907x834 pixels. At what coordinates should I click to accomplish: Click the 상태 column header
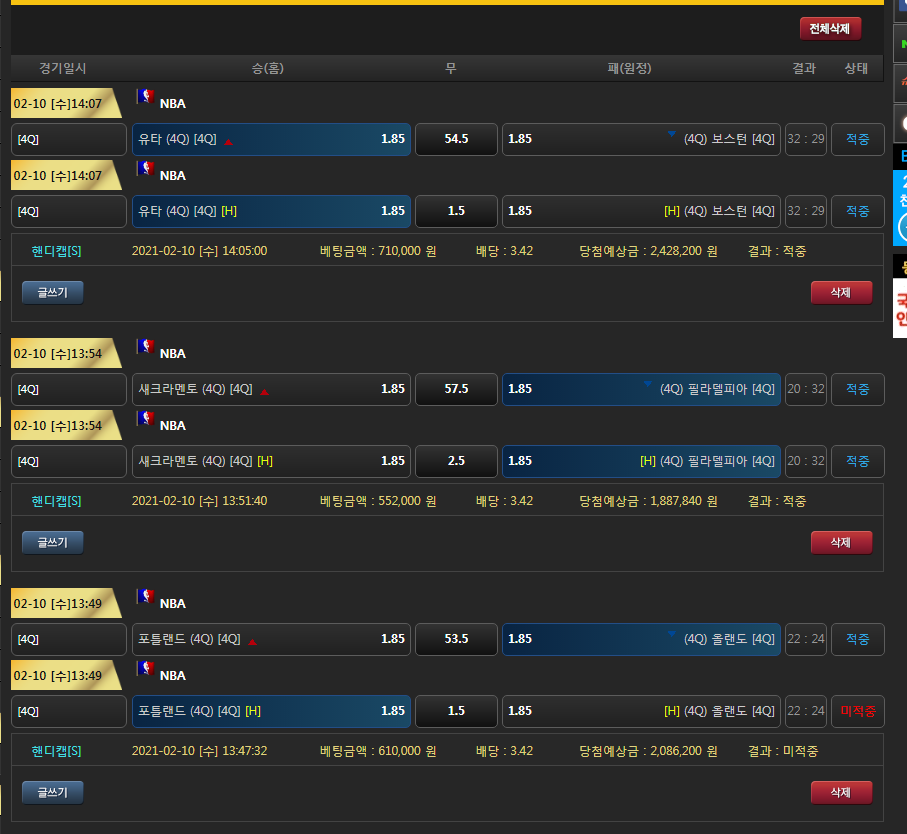(856, 68)
